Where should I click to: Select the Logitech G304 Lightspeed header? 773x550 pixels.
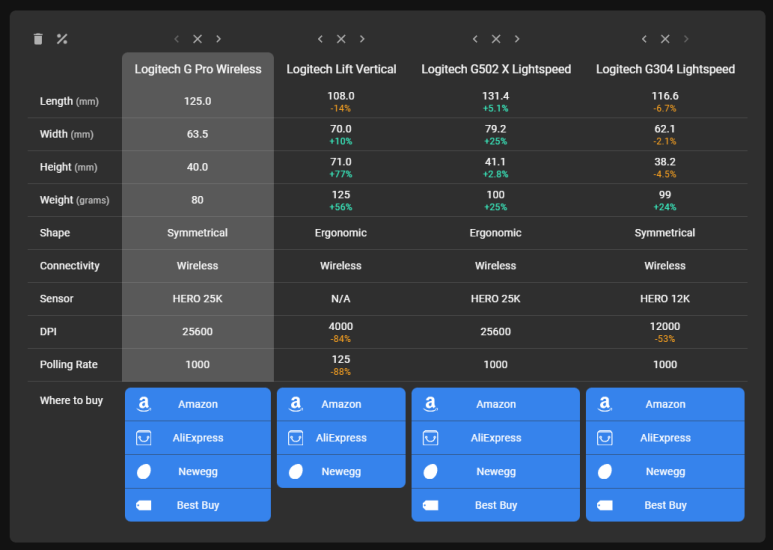[665, 69]
